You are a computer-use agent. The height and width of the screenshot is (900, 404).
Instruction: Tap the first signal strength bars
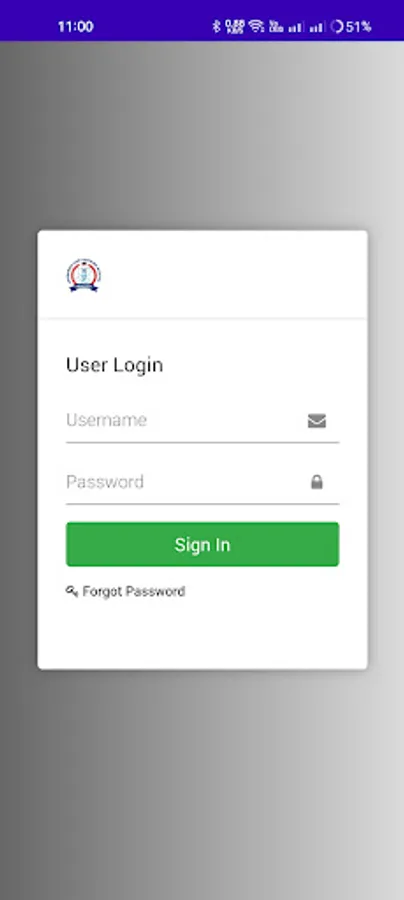click(x=296, y=26)
